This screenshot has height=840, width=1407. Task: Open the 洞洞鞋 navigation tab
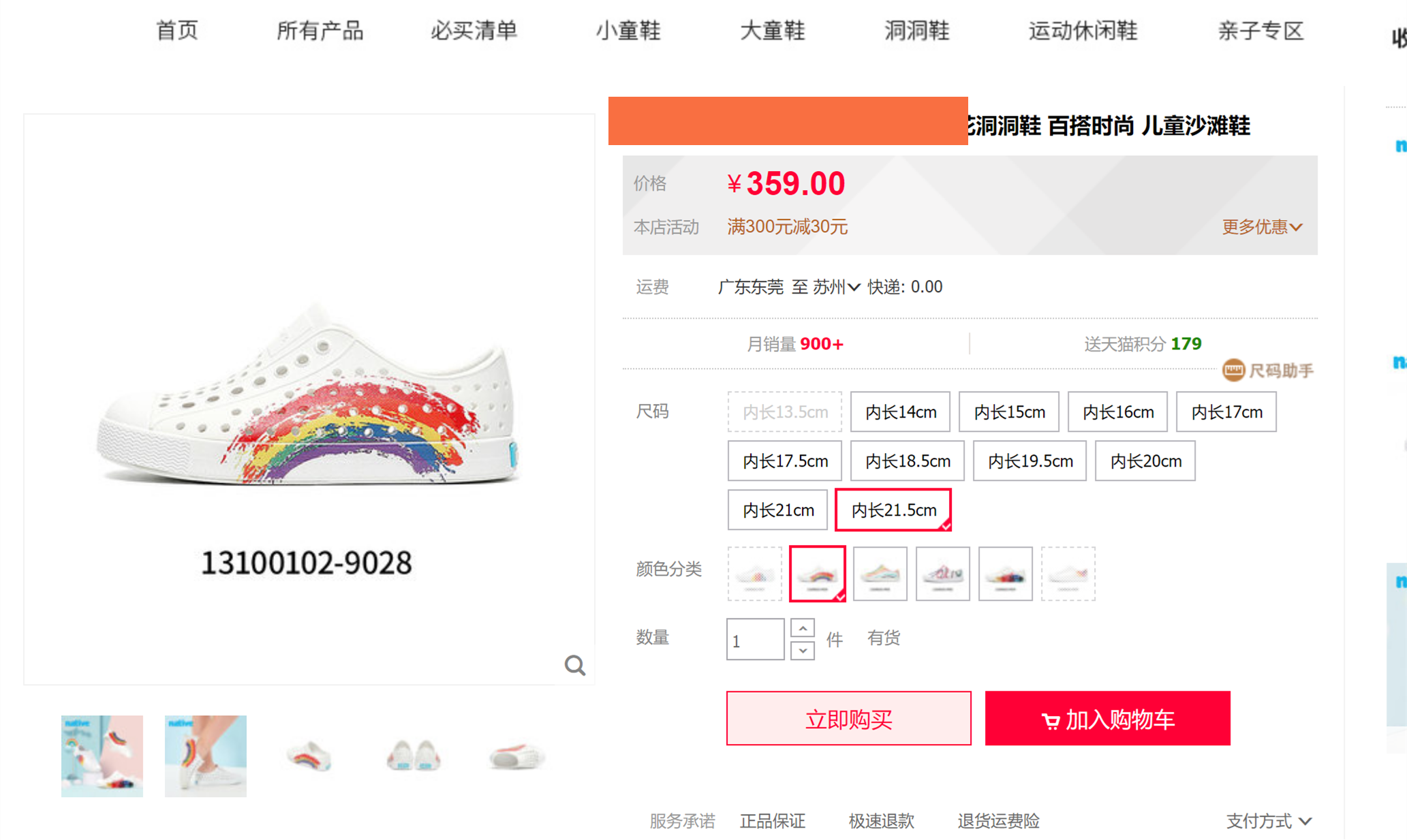point(916,31)
